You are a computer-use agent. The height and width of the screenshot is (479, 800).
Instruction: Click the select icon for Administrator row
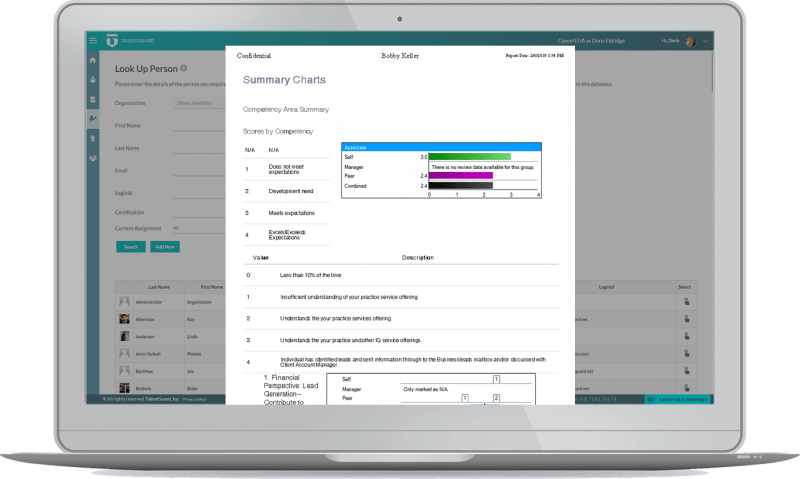click(686, 301)
